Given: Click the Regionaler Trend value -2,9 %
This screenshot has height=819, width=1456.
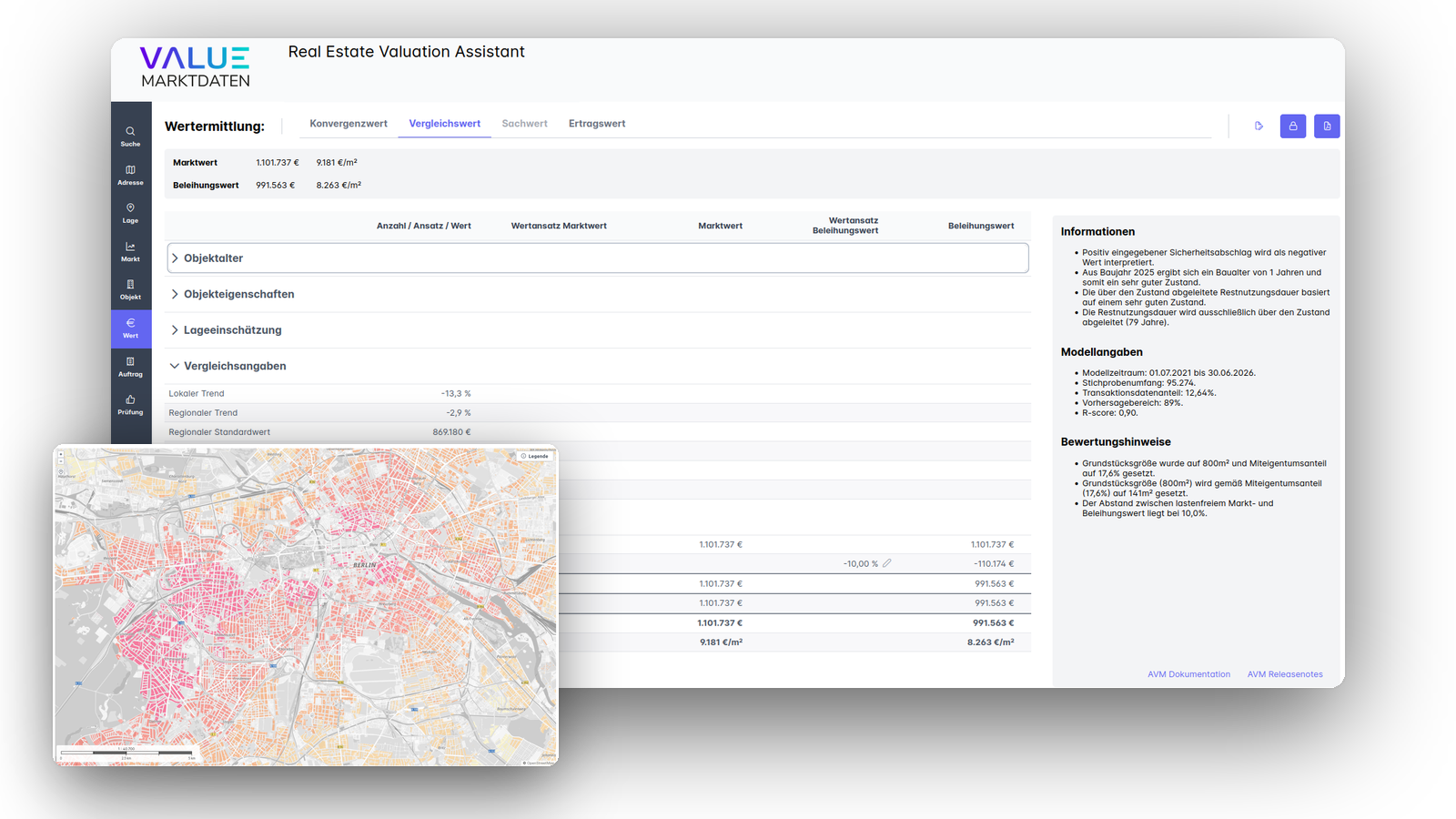Looking at the screenshot, I should 459,413.
